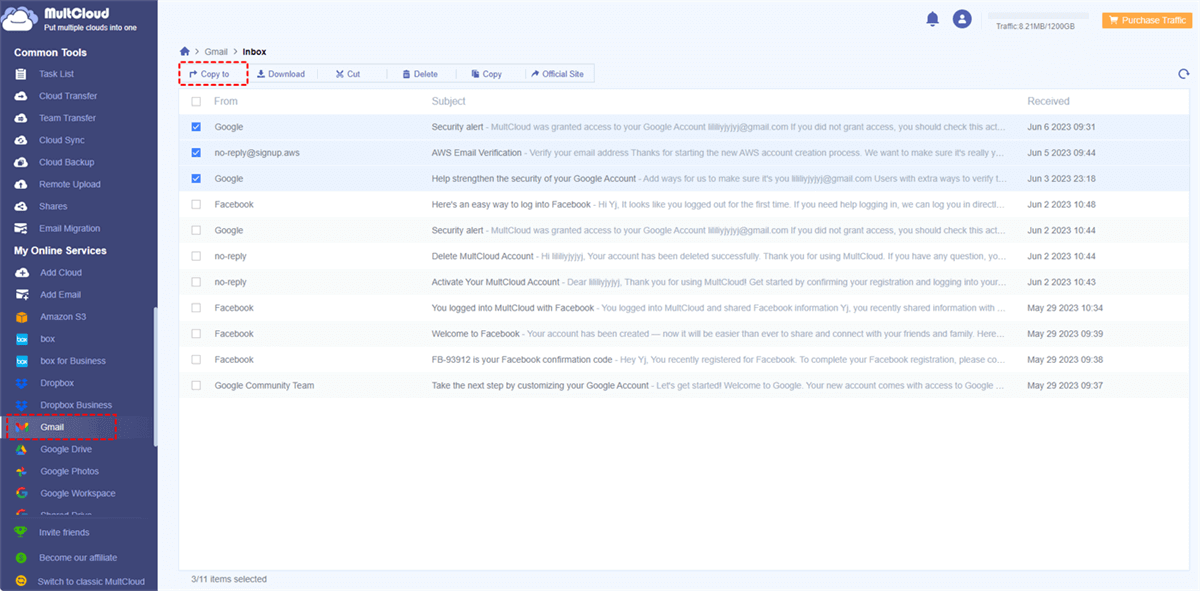Click the Official Site toolbar button
The width and height of the screenshot is (1200, 591).
tap(557, 74)
